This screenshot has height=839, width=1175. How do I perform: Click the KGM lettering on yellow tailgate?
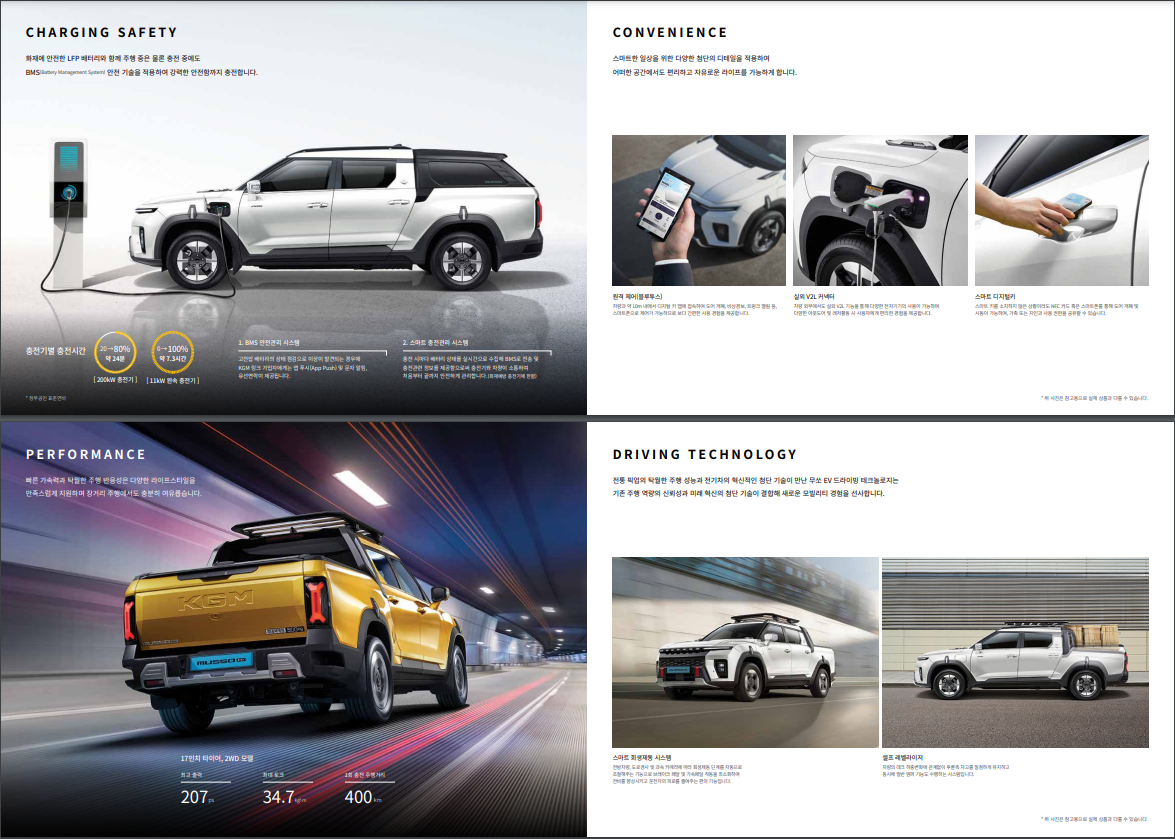pyautogui.click(x=215, y=599)
